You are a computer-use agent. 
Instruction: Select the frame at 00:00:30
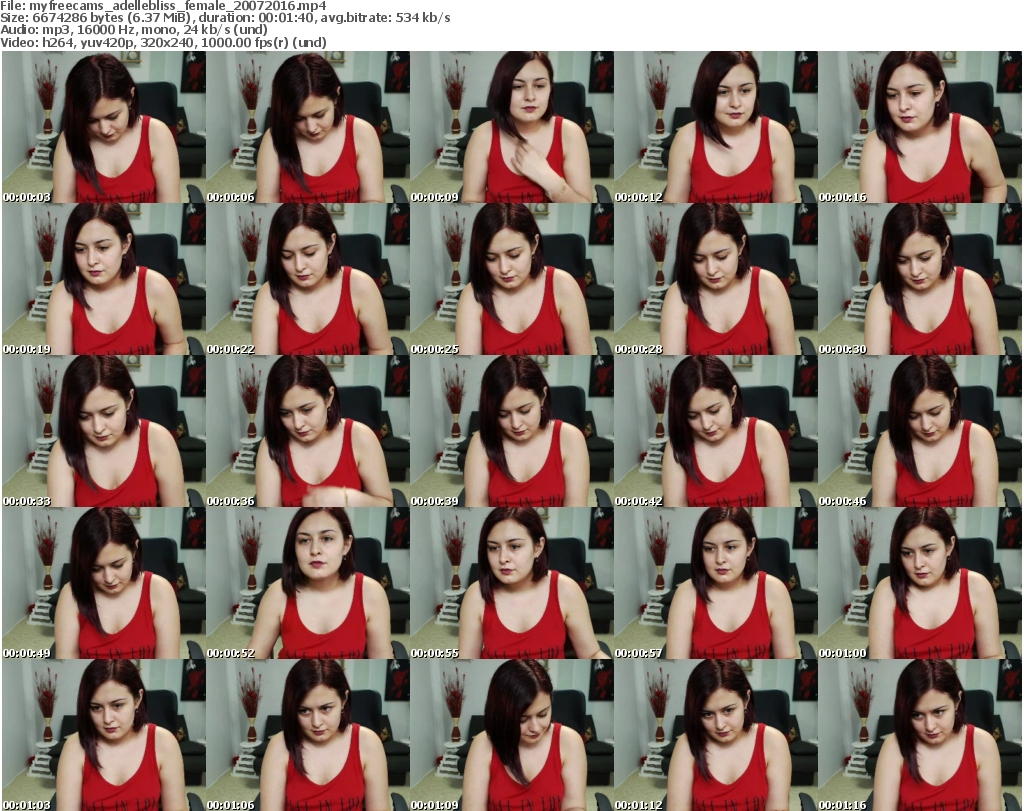[x=920, y=279]
